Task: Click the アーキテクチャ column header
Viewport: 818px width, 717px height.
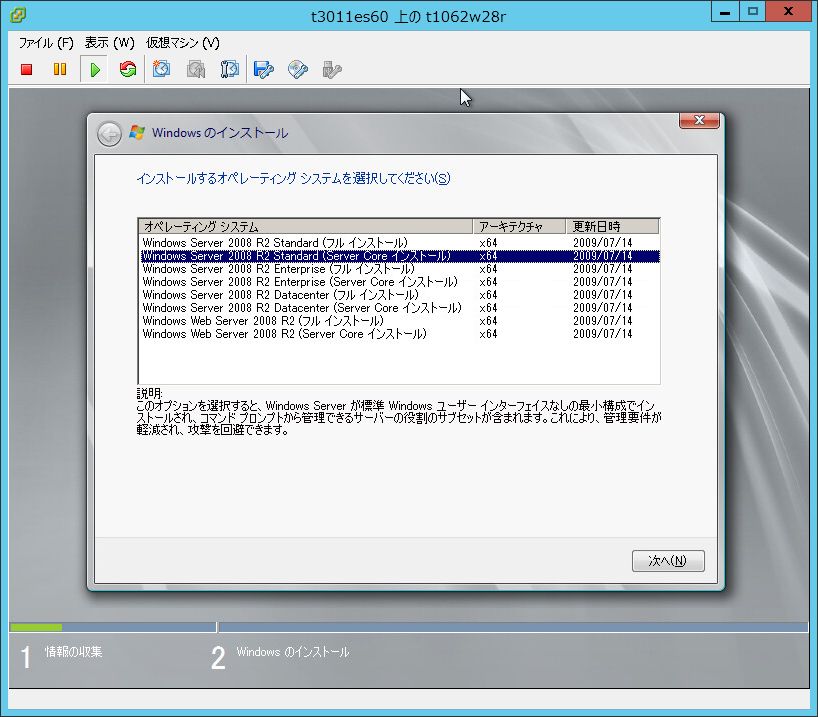Action: 520,226
